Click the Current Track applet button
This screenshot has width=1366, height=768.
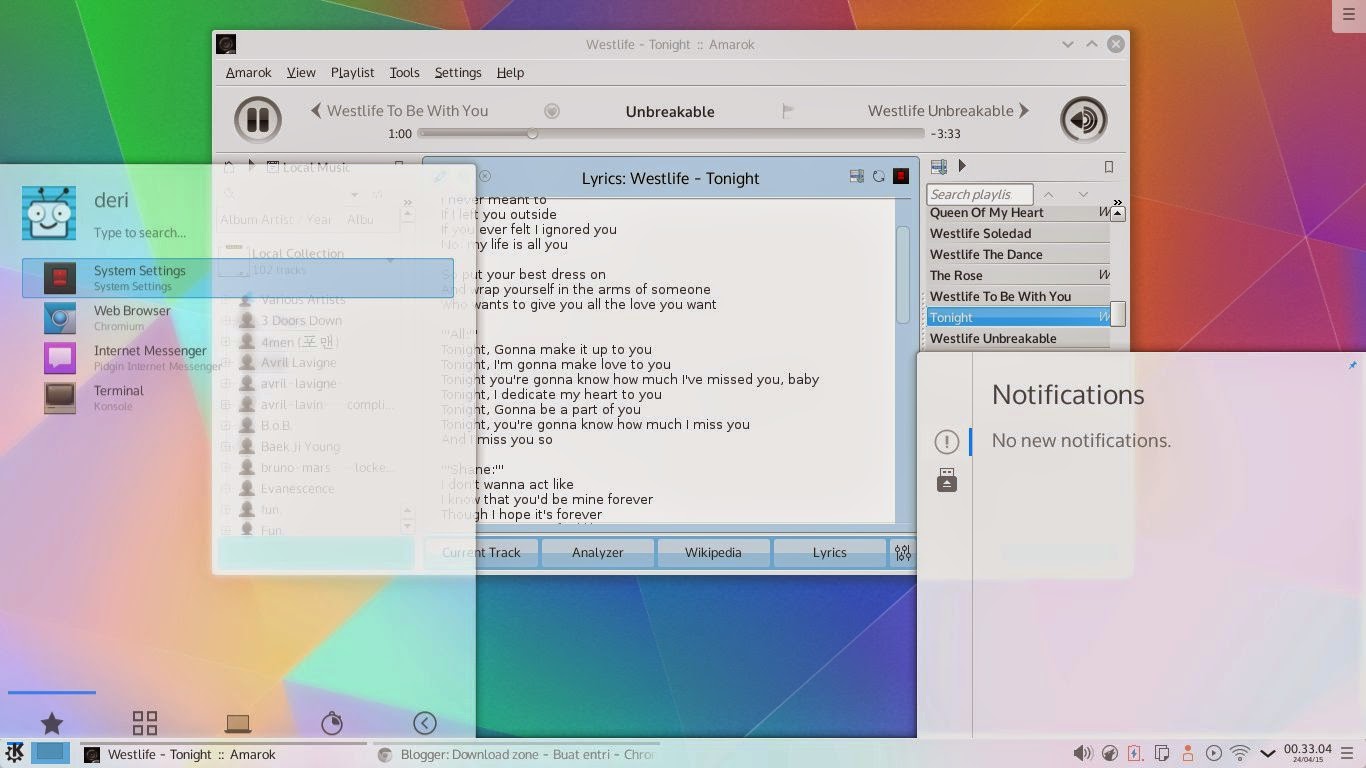[481, 552]
